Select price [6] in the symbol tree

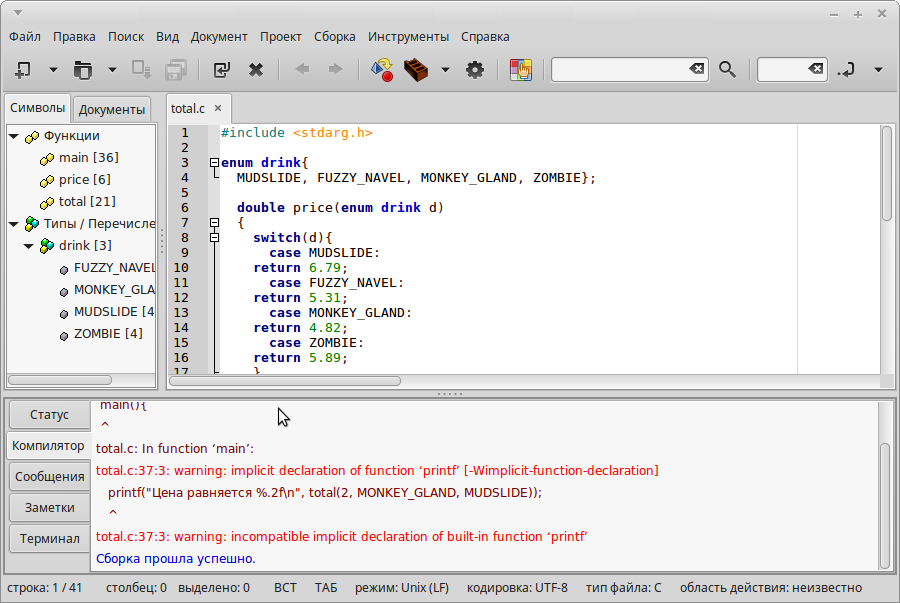coord(84,180)
